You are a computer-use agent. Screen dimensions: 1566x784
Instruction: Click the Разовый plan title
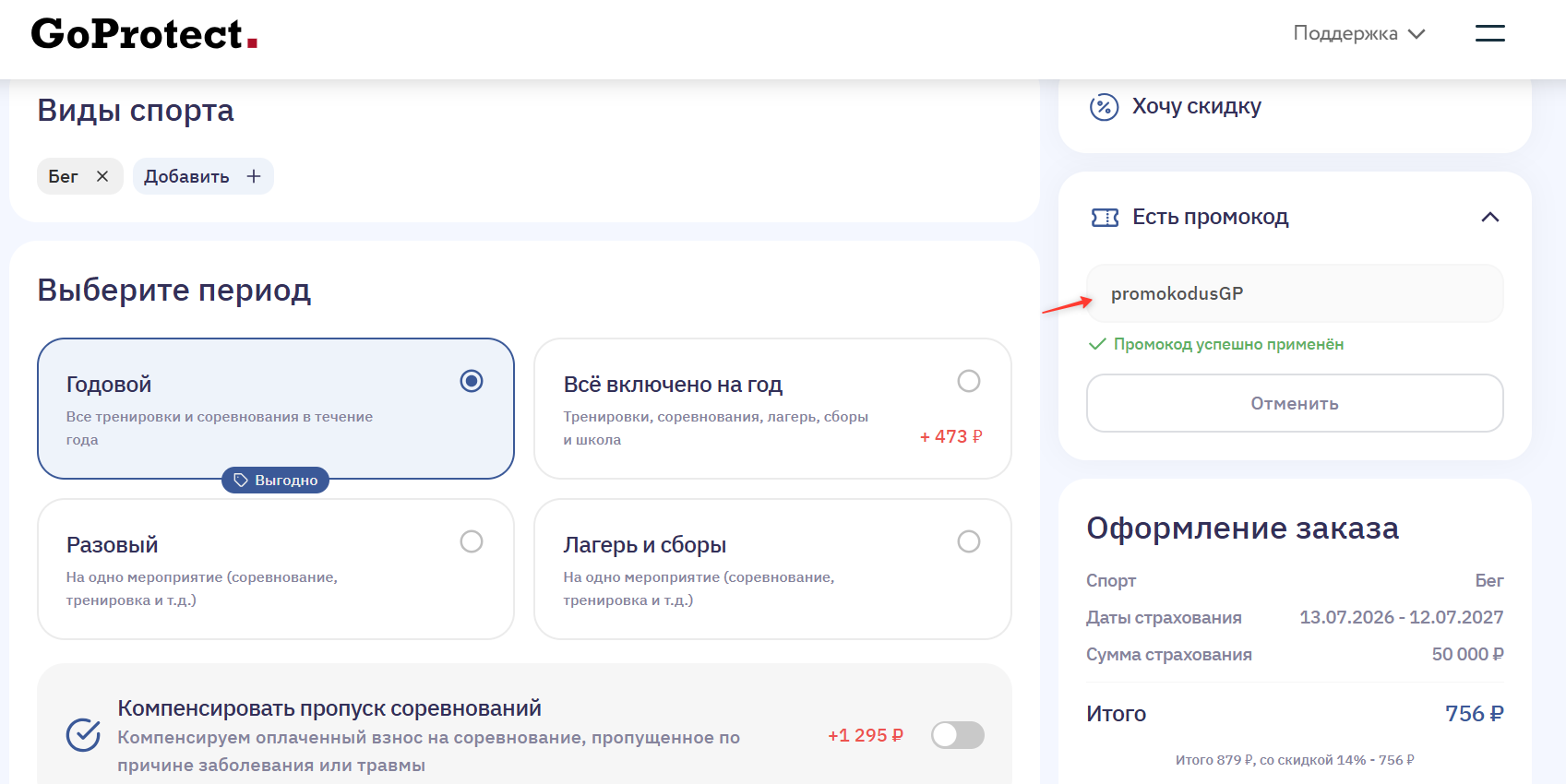pos(112,545)
